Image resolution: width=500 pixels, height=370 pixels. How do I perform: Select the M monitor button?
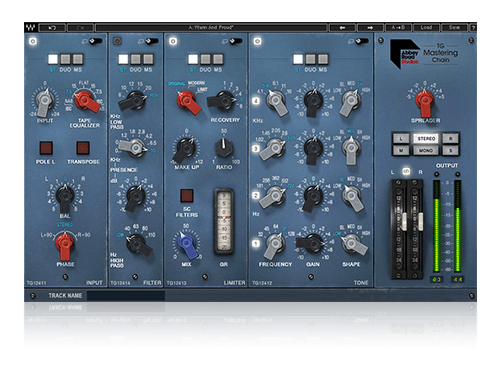(401, 151)
